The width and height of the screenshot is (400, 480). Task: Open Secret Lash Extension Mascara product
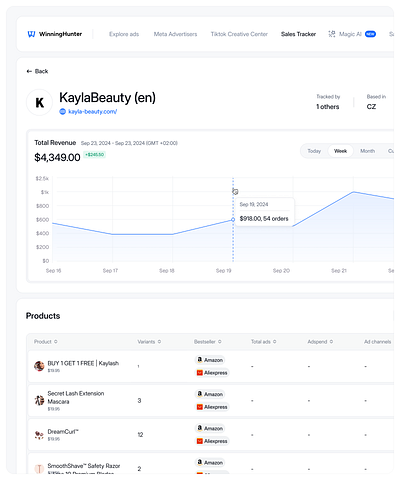coord(76,397)
